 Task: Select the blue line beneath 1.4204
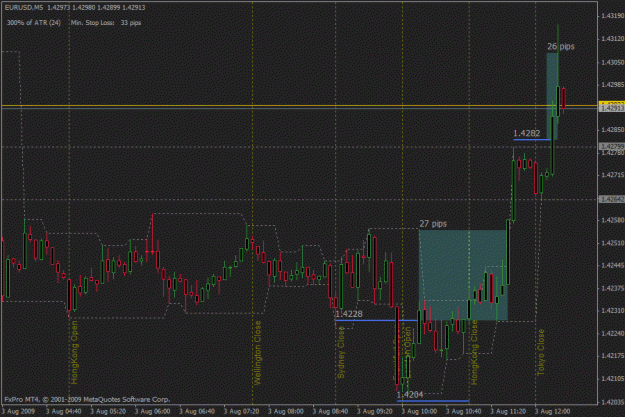coord(433,401)
